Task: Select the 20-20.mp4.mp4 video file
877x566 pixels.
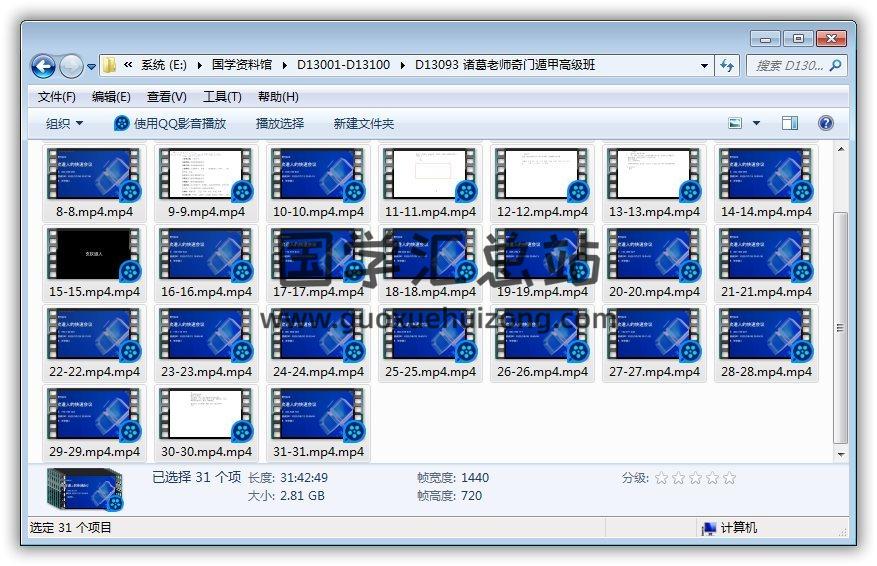Action: (x=654, y=263)
